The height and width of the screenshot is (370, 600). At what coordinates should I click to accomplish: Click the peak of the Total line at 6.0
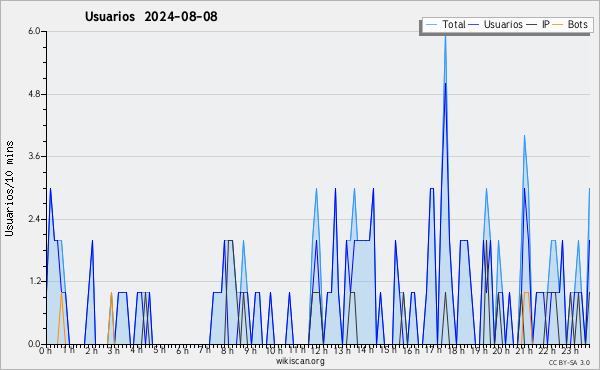point(445,36)
